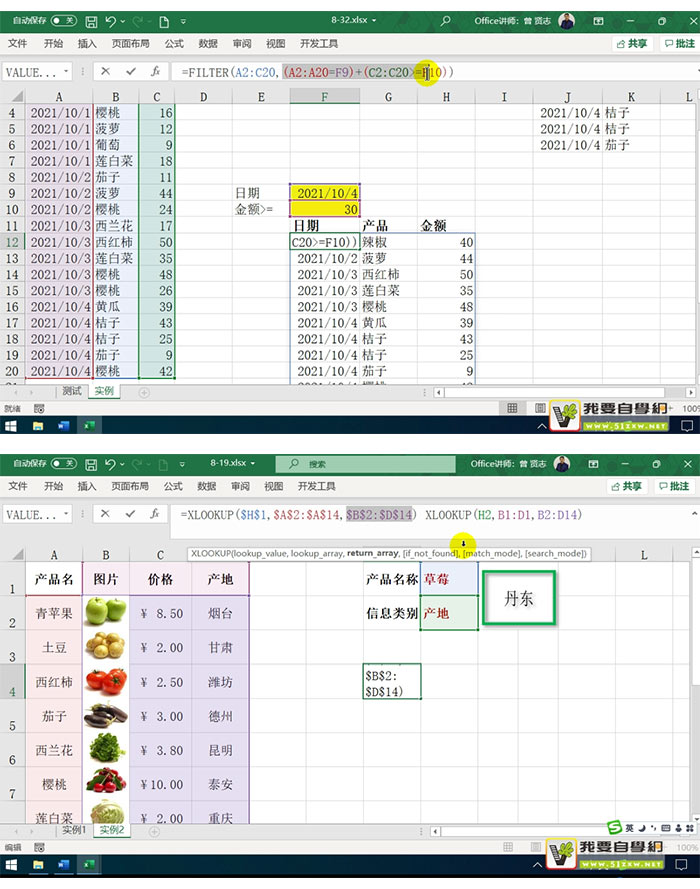The width and height of the screenshot is (700, 889).
Task: Click Undo icon in 8-19.xlsx window
Action: coord(110,464)
